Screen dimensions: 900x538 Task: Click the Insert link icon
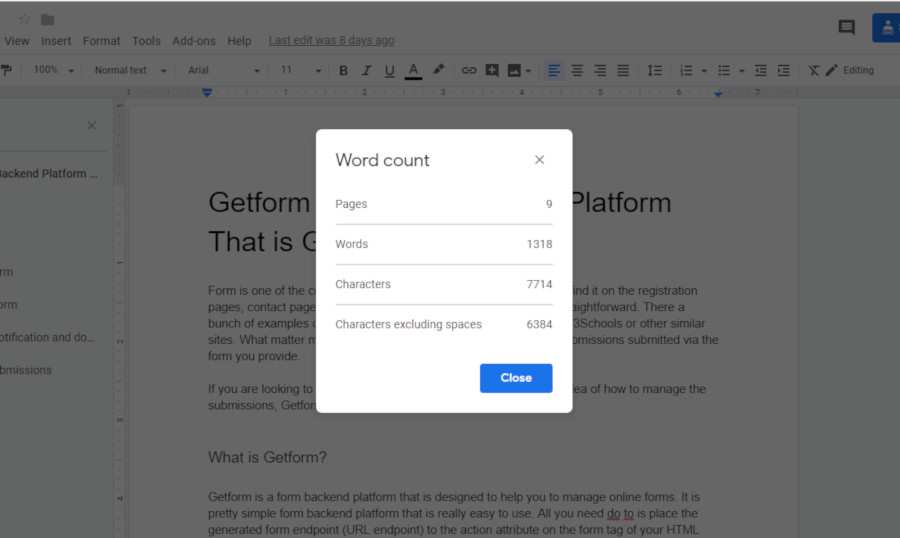coord(469,71)
